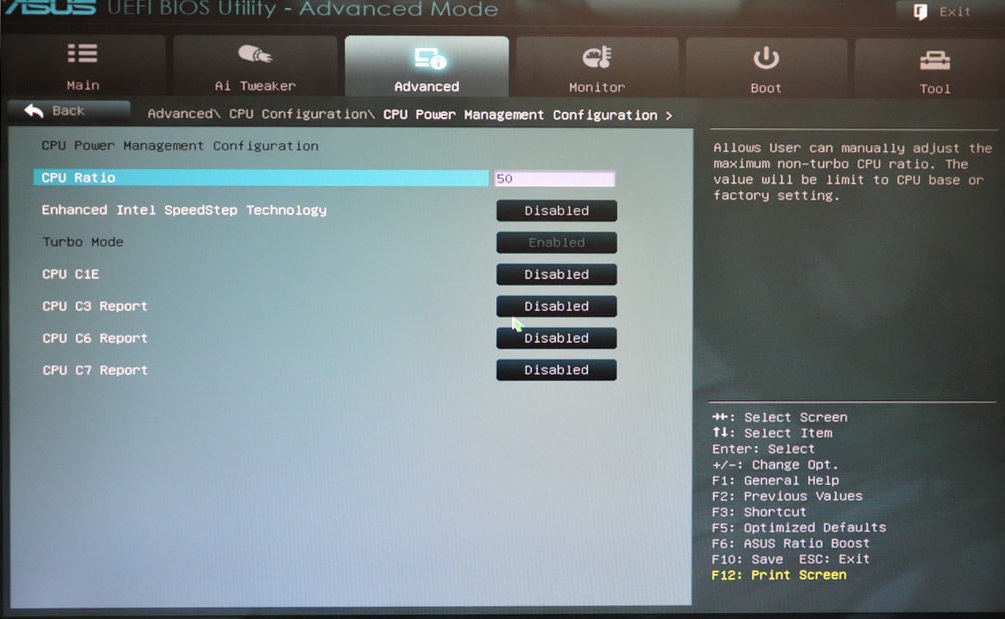Screen dimensions: 1005x619
Task: Open the Turbo Mode Enabled dropdown
Action: tap(556, 242)
